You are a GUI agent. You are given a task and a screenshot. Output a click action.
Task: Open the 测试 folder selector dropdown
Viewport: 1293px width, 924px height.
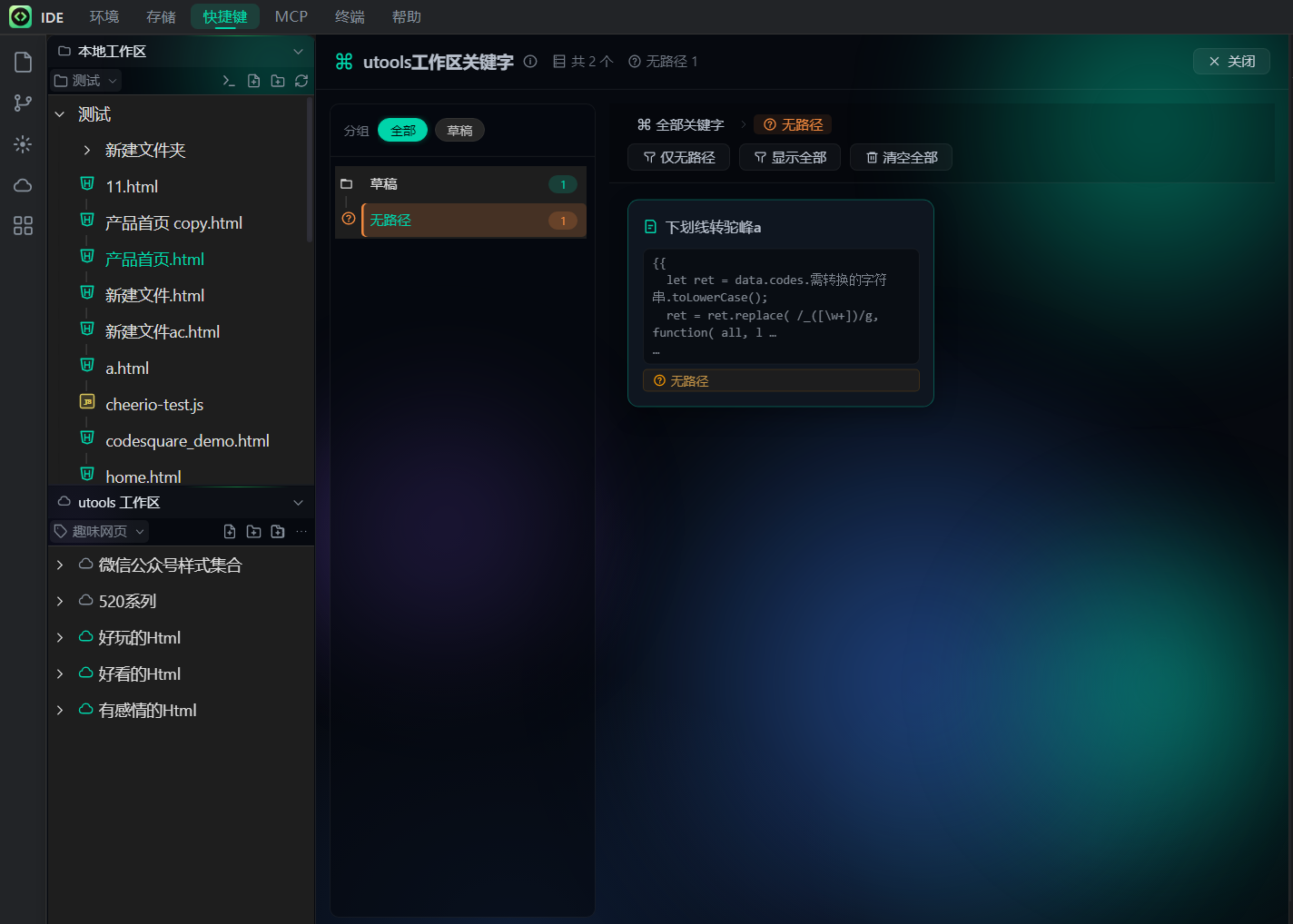click(86, 81)
